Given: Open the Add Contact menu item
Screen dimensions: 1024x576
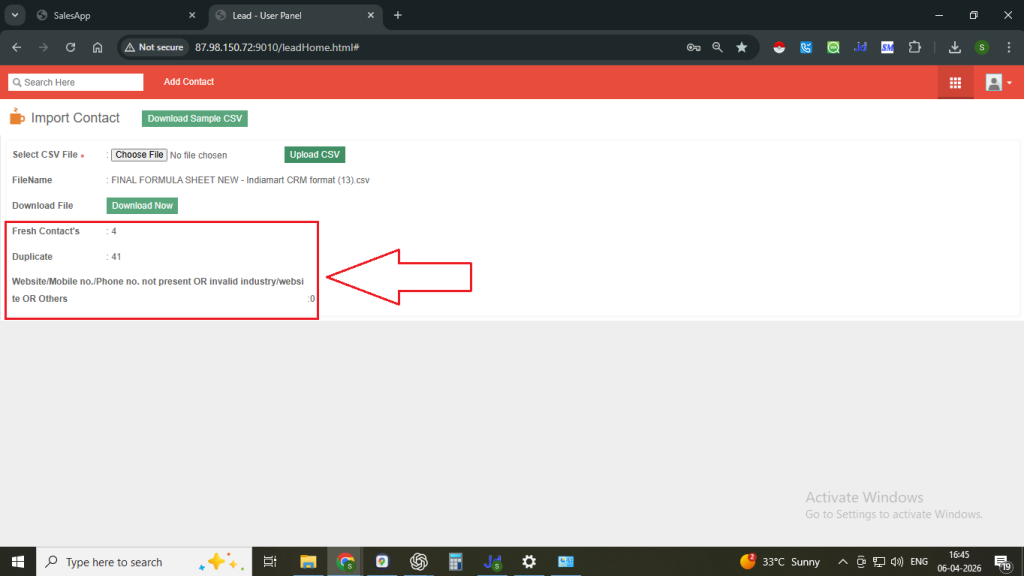Looking at the screenshot, I should (189, 82).
